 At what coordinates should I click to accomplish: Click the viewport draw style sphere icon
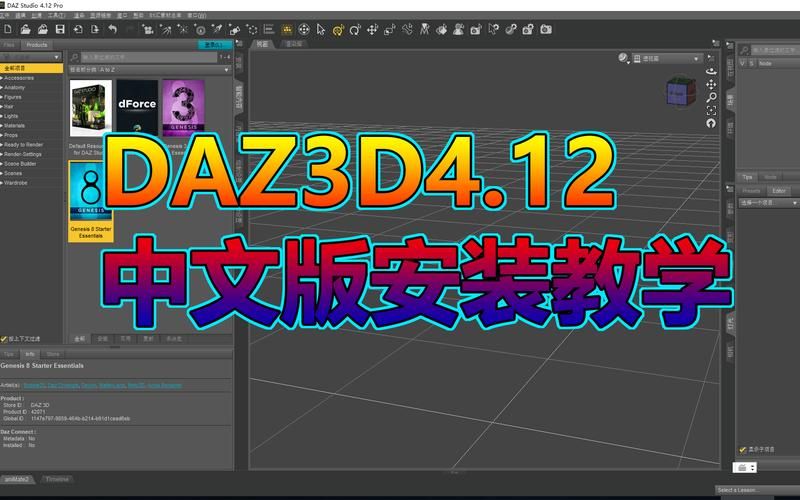click(622, 58)
